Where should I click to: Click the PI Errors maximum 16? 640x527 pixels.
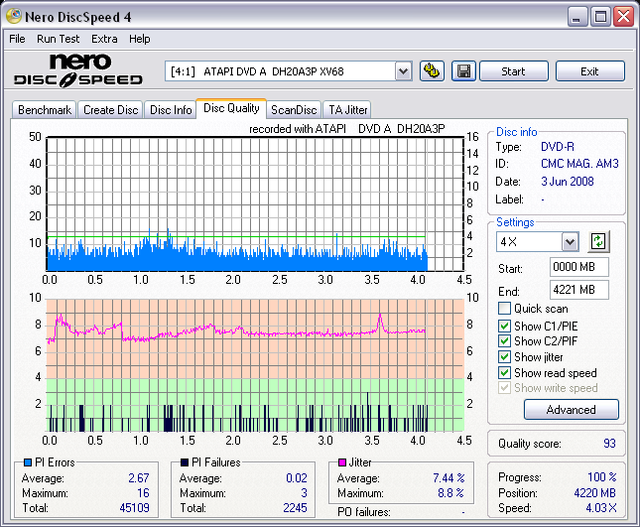point(143,493)
